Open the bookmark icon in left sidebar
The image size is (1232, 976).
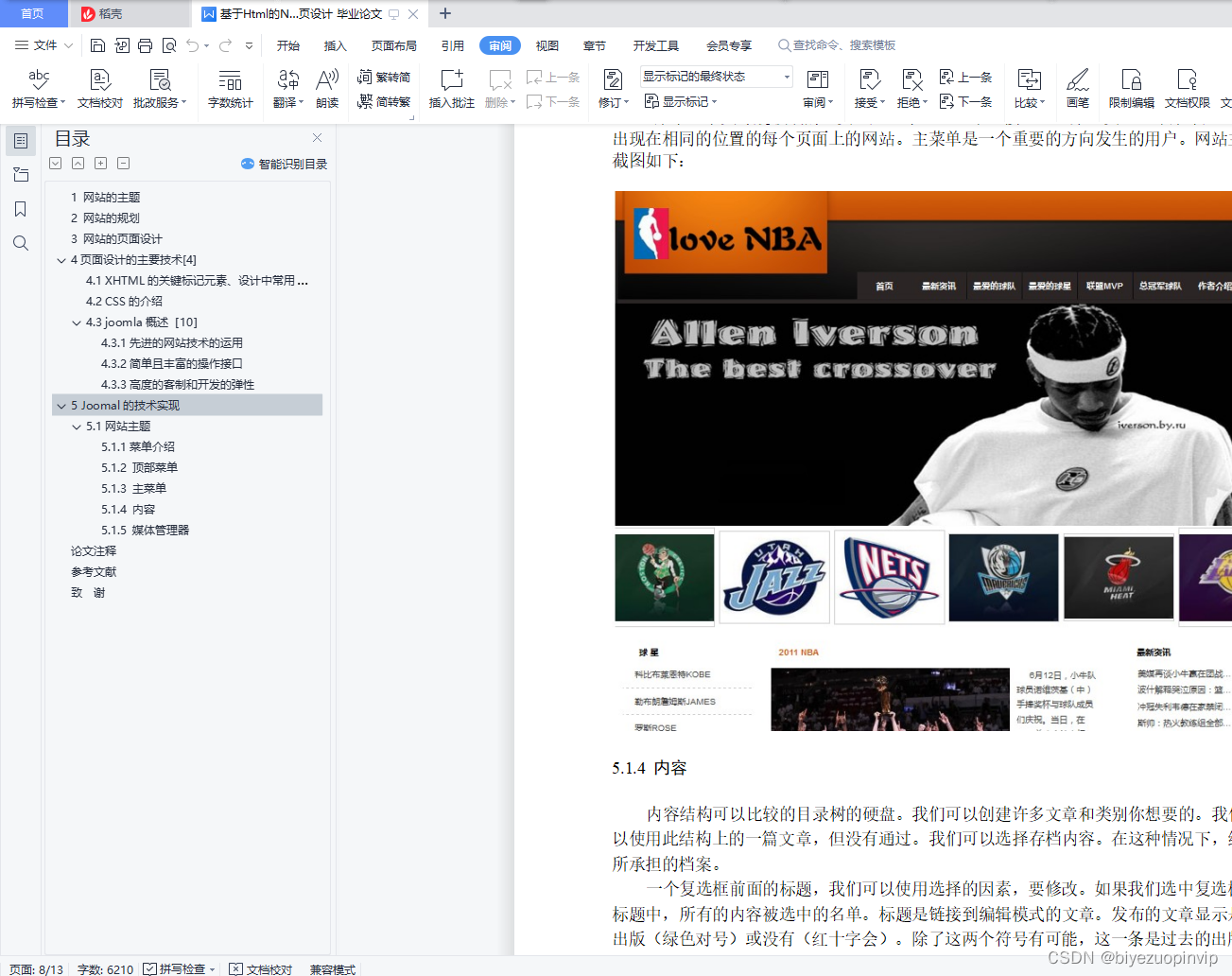(21, 209)
